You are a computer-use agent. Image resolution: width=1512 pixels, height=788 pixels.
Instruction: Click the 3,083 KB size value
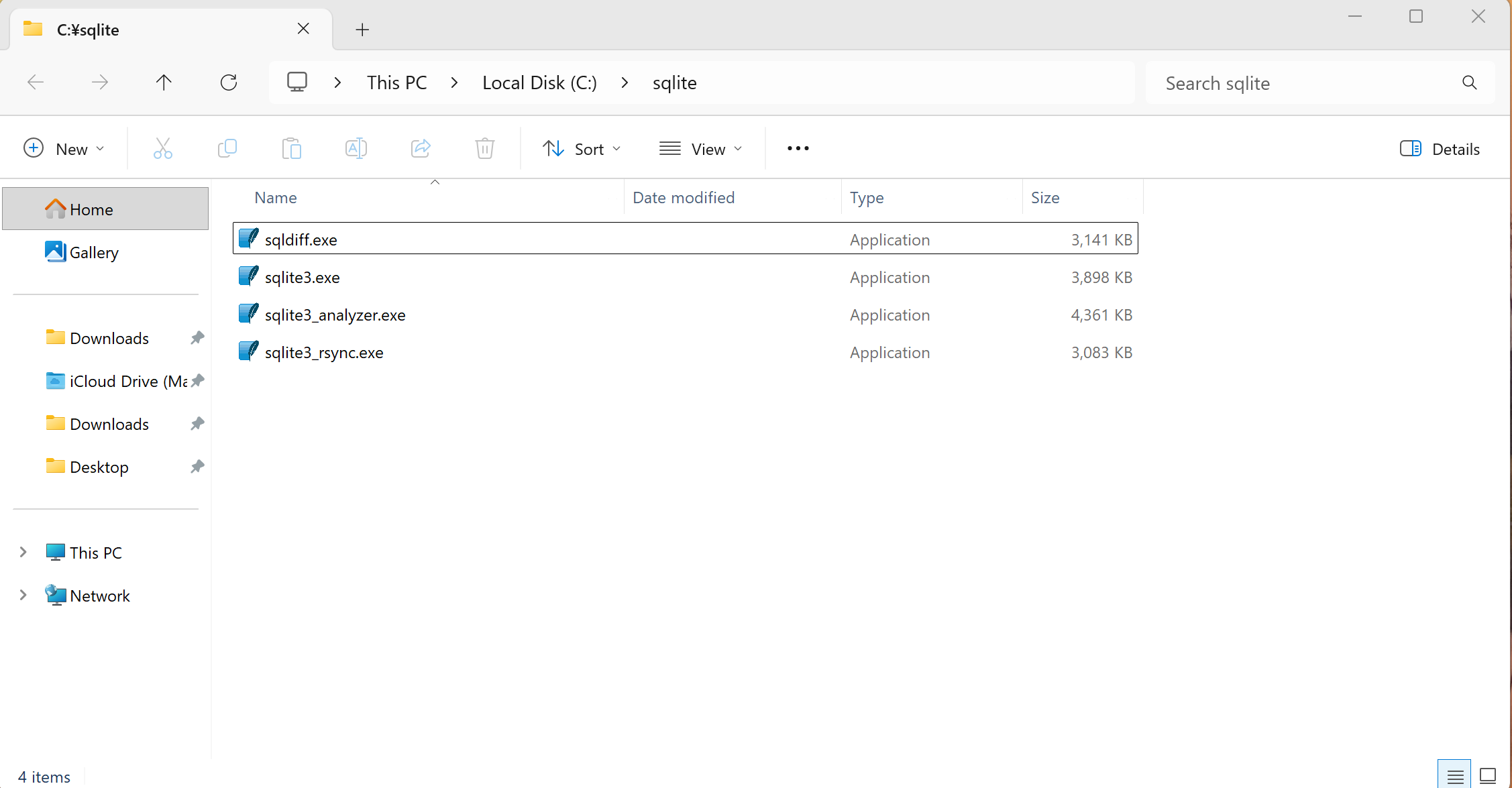coord(1101,352)
